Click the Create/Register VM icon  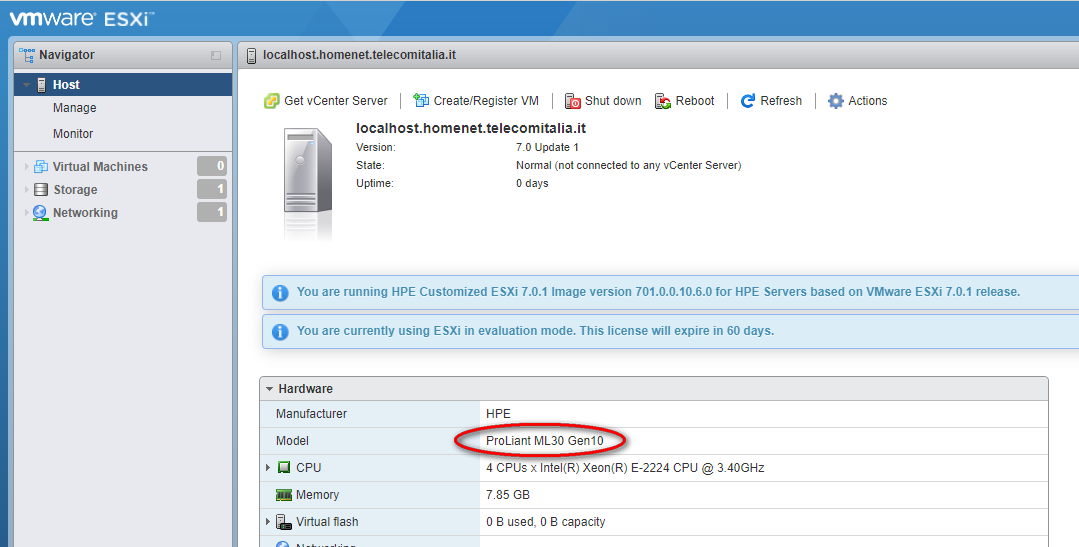[421, 101]
